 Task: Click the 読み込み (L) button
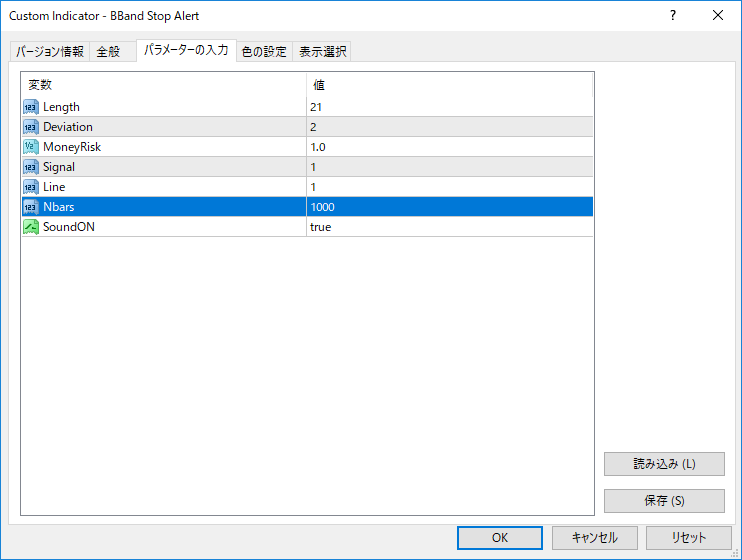point(664,464)
